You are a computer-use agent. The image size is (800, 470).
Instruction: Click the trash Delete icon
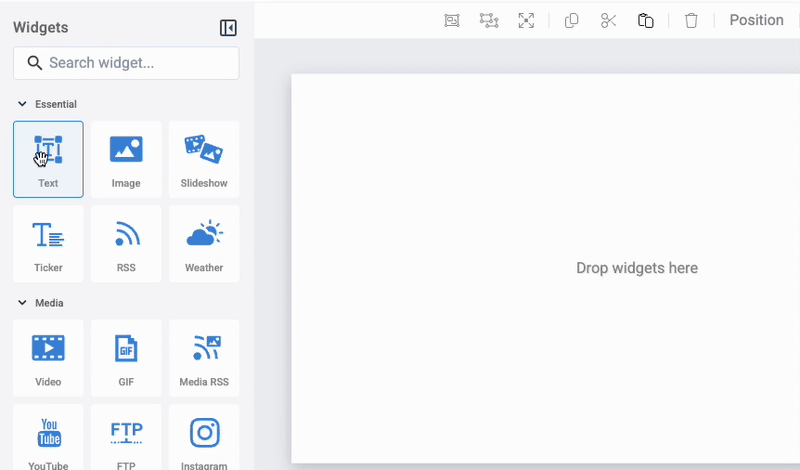691,20
